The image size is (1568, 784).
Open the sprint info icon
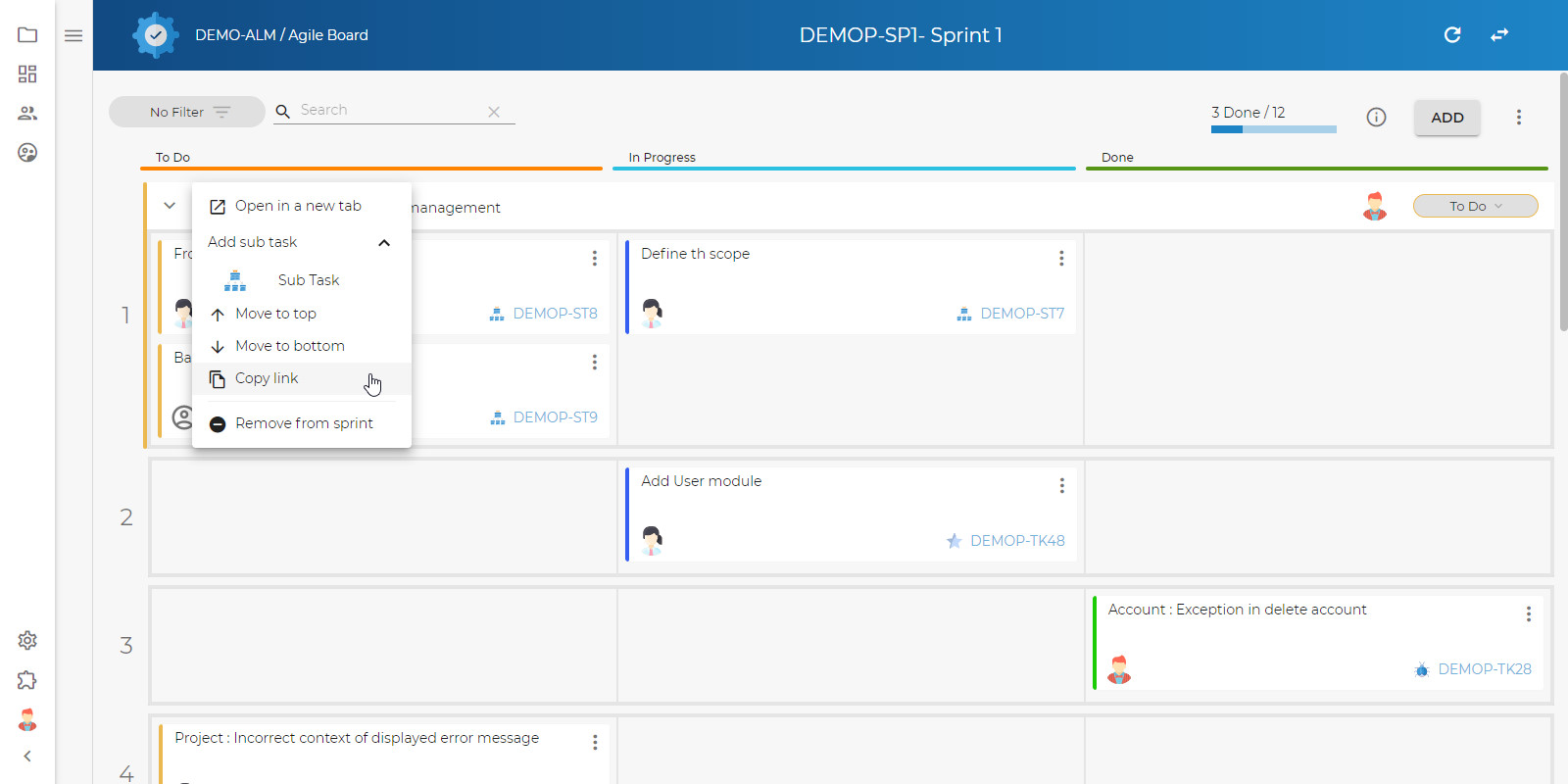pyautogui.click(x=1376, y=118)
